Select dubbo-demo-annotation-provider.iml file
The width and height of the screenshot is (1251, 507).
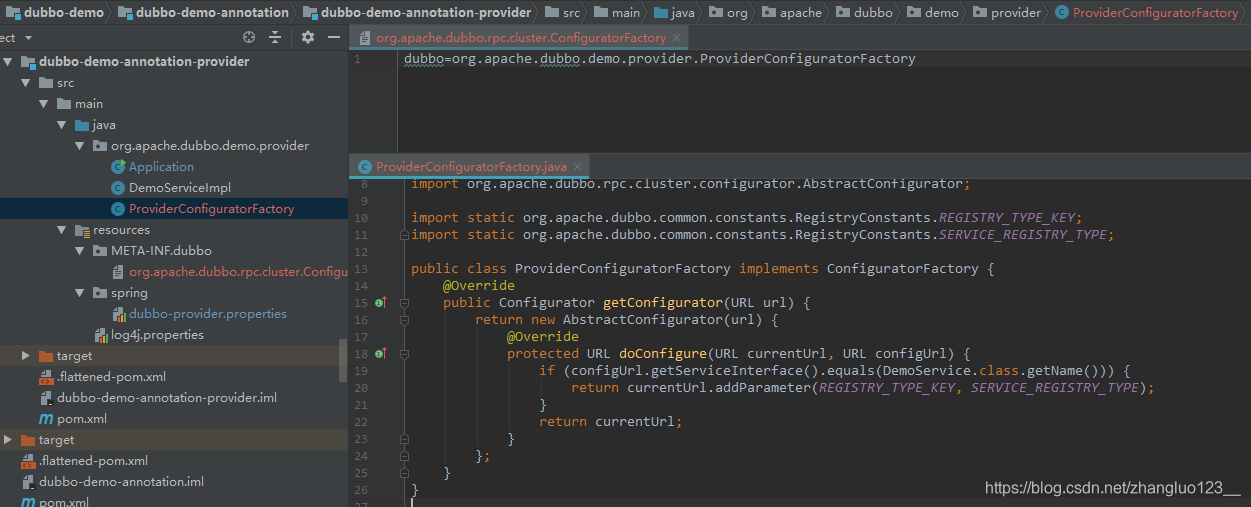click(167, 398)
